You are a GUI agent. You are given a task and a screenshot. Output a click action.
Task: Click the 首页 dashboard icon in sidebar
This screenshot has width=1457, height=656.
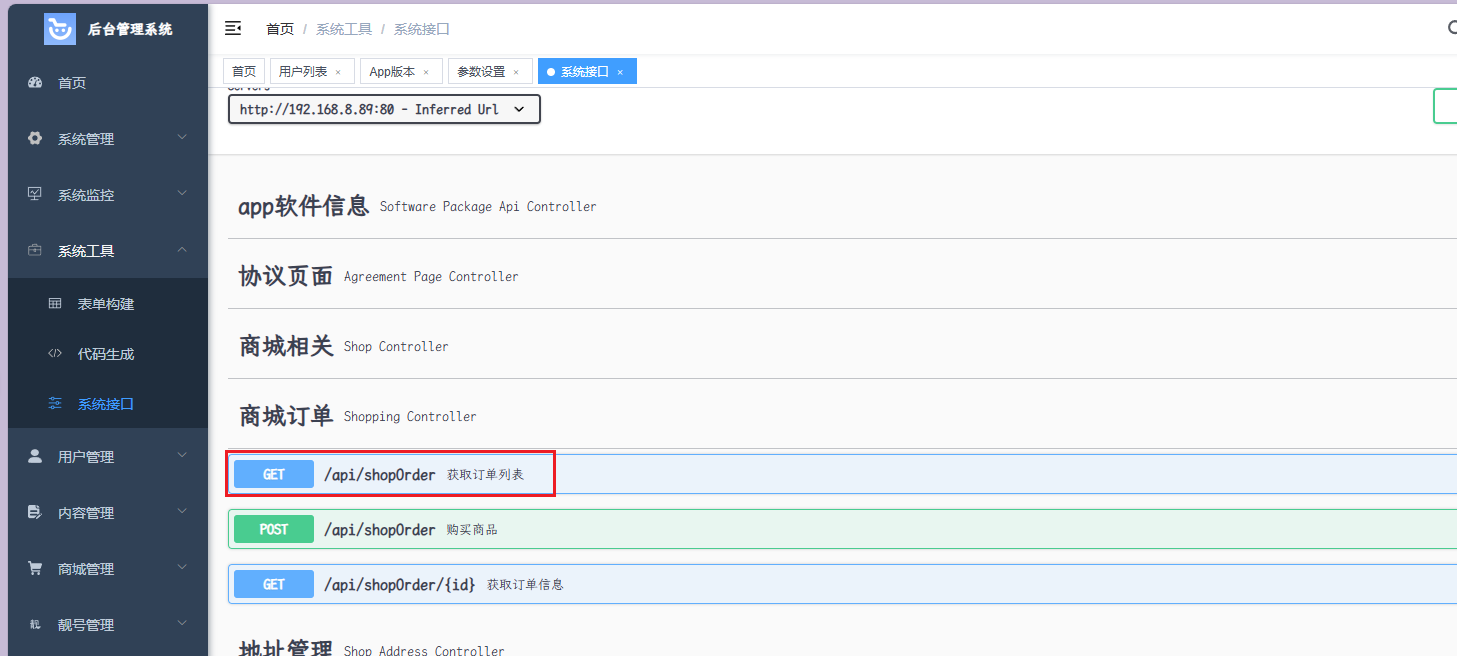pyautogui.click(x=35, y=83)
